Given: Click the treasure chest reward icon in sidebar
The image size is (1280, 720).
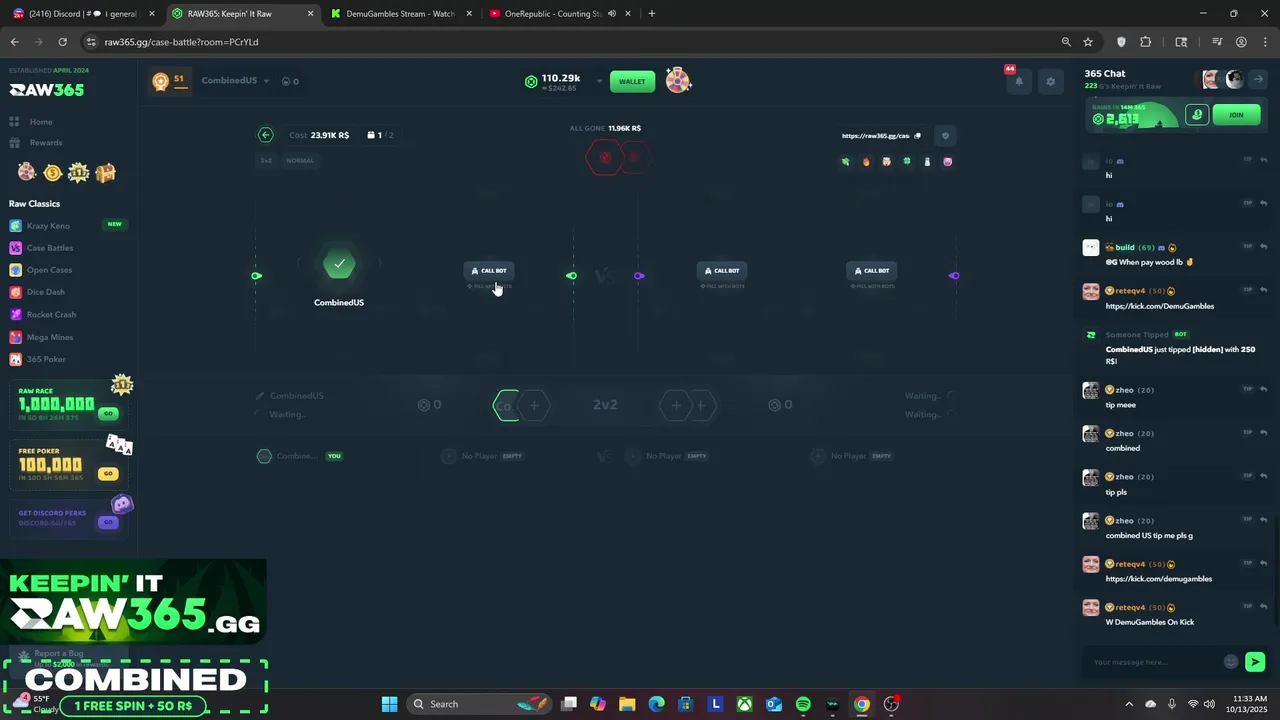Looking at the screenshot, I should [x=105, y=173].
